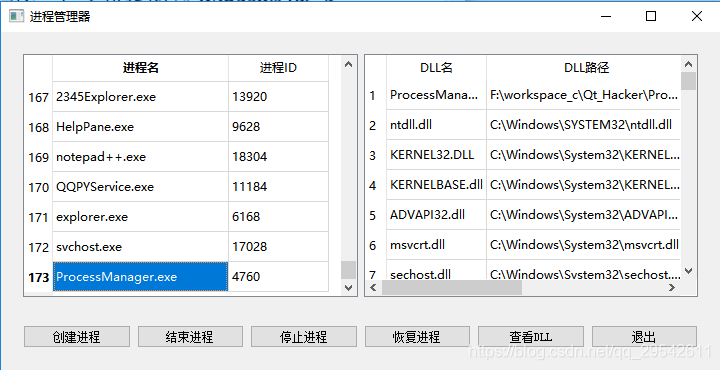
Task: Select KERNELBASE.dll name cell
Action: [x=436, y=185]
